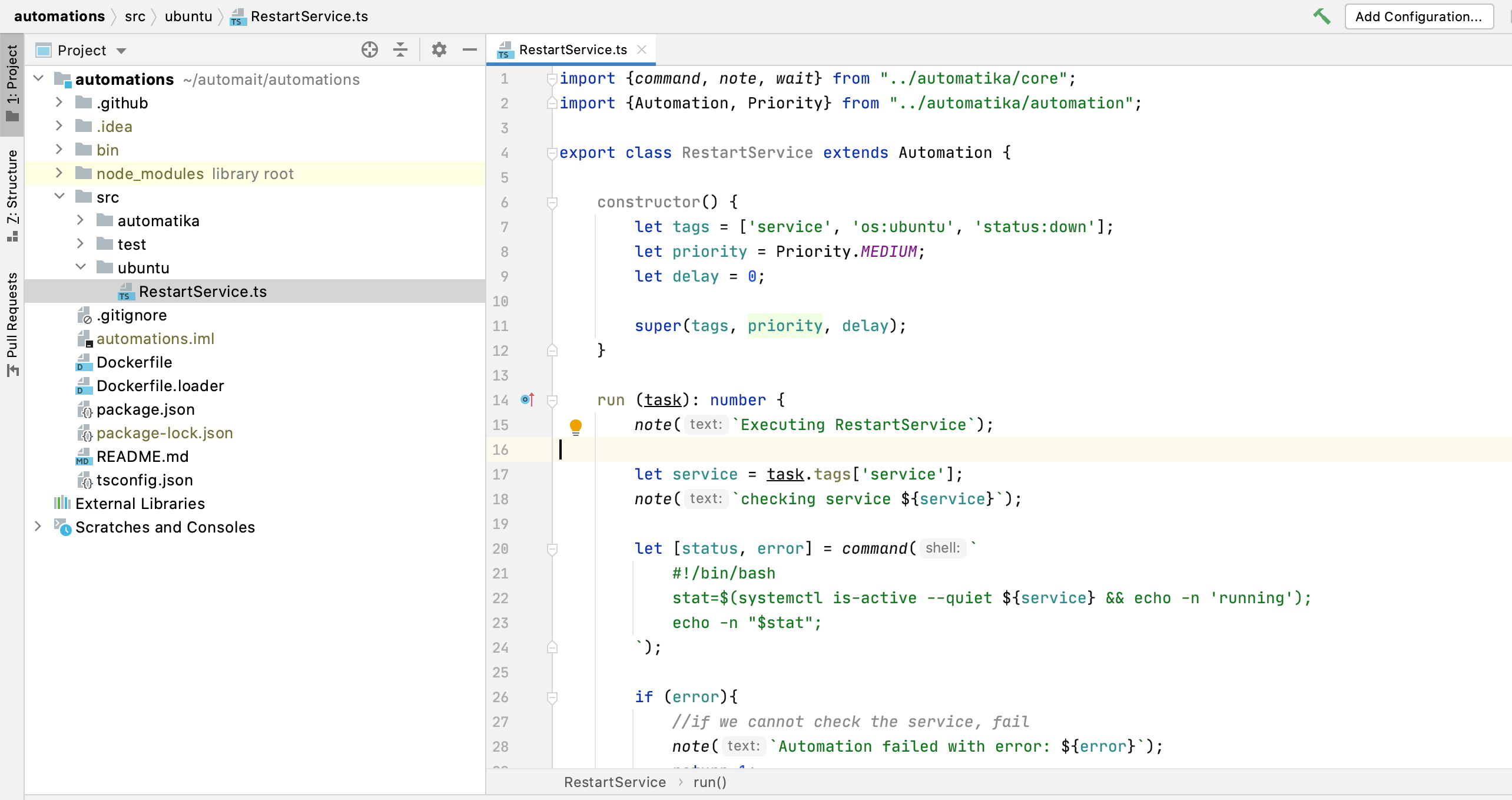
Task: Hide the Project panel via minus icon
Action: (469, 49)
